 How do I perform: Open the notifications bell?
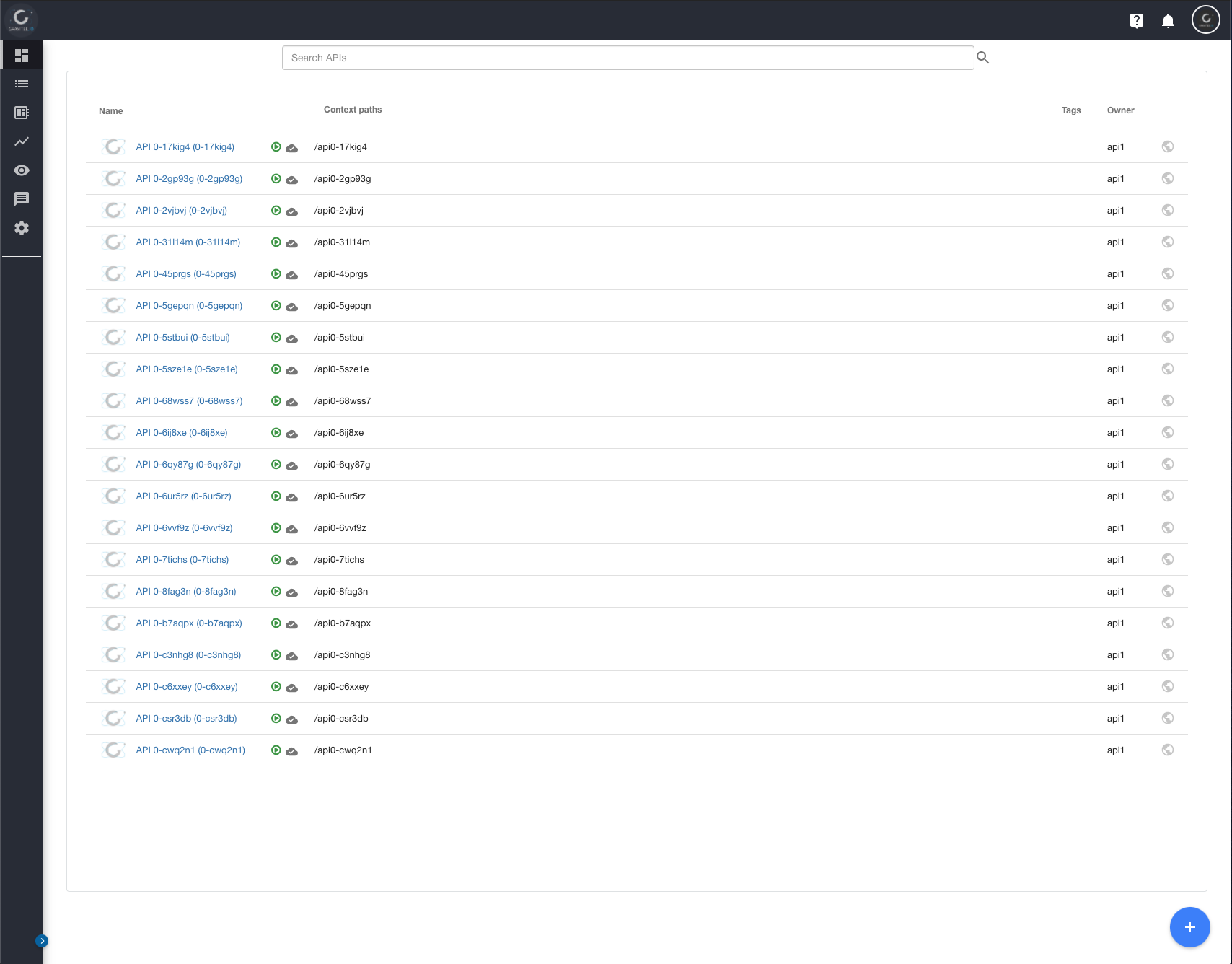tap(1169, 21)
